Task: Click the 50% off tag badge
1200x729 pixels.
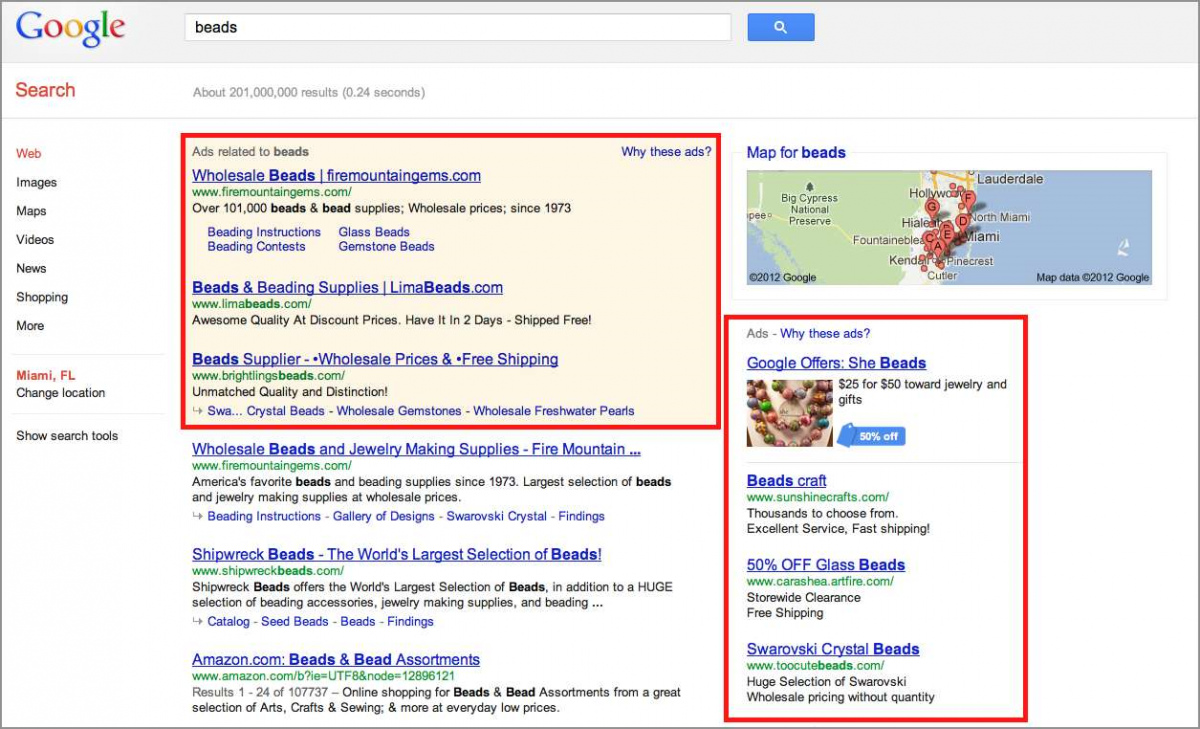Action: click(x=870, y=436)
